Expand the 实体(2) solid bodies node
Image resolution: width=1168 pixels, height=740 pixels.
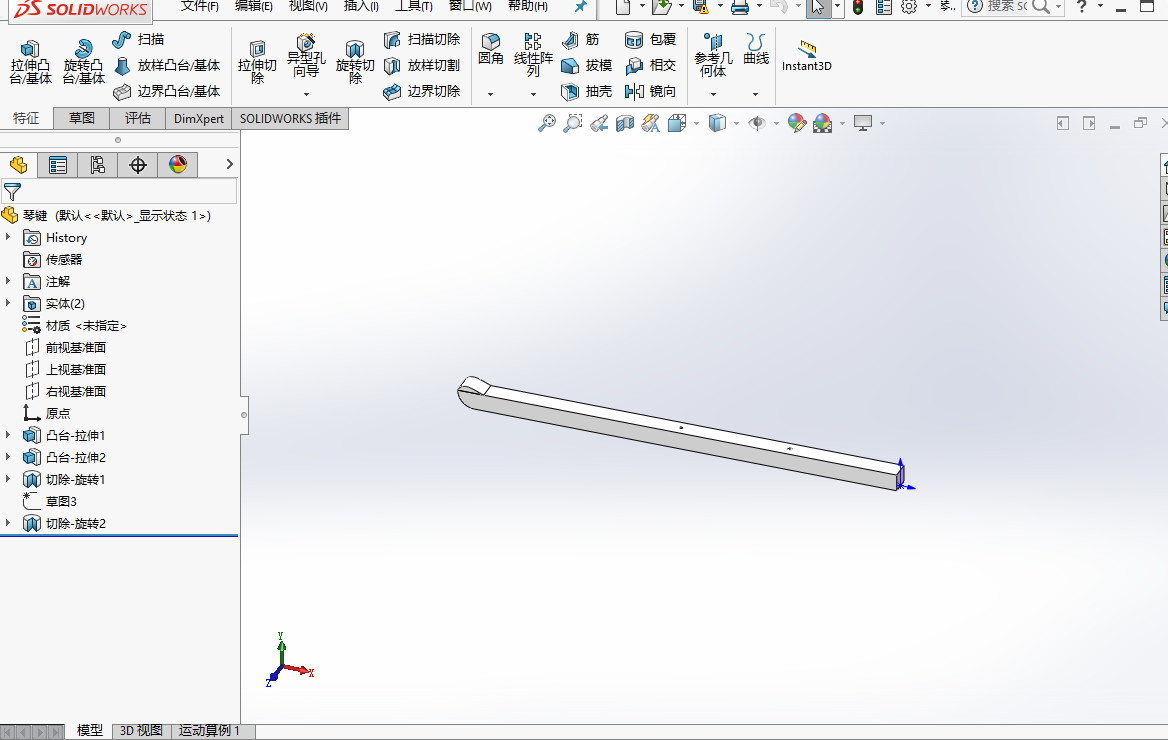pyautogui.click(x=8, y=303)
